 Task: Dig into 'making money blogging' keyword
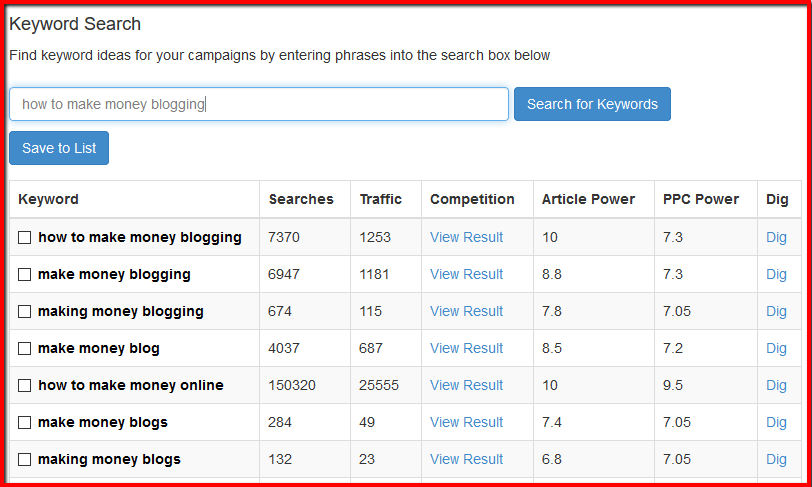pos(776,311)
